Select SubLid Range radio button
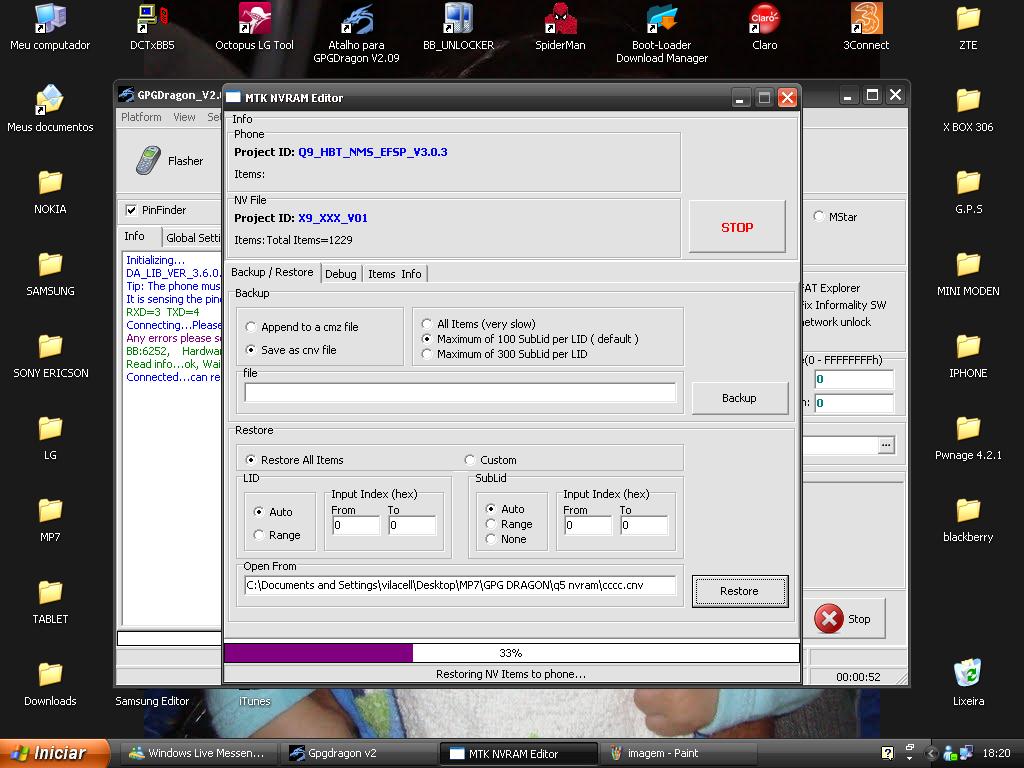 (x=490, y=524)
